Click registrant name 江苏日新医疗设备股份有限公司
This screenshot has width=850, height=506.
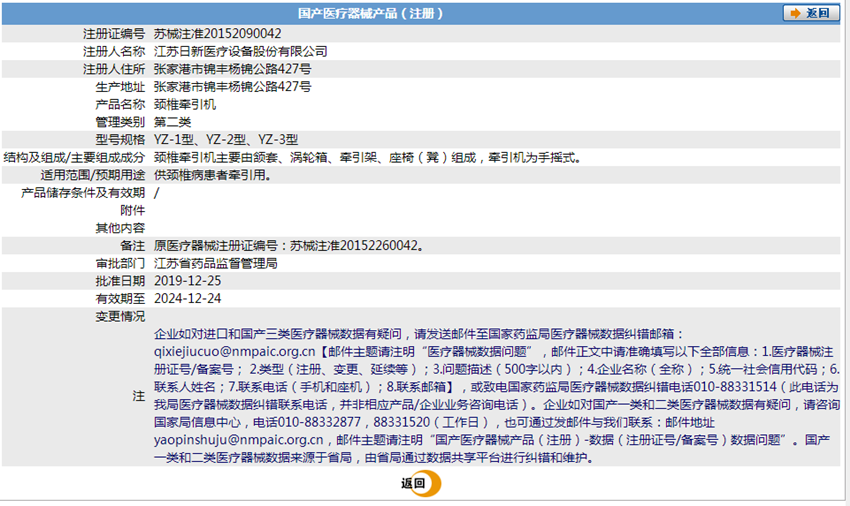point(241,52)
